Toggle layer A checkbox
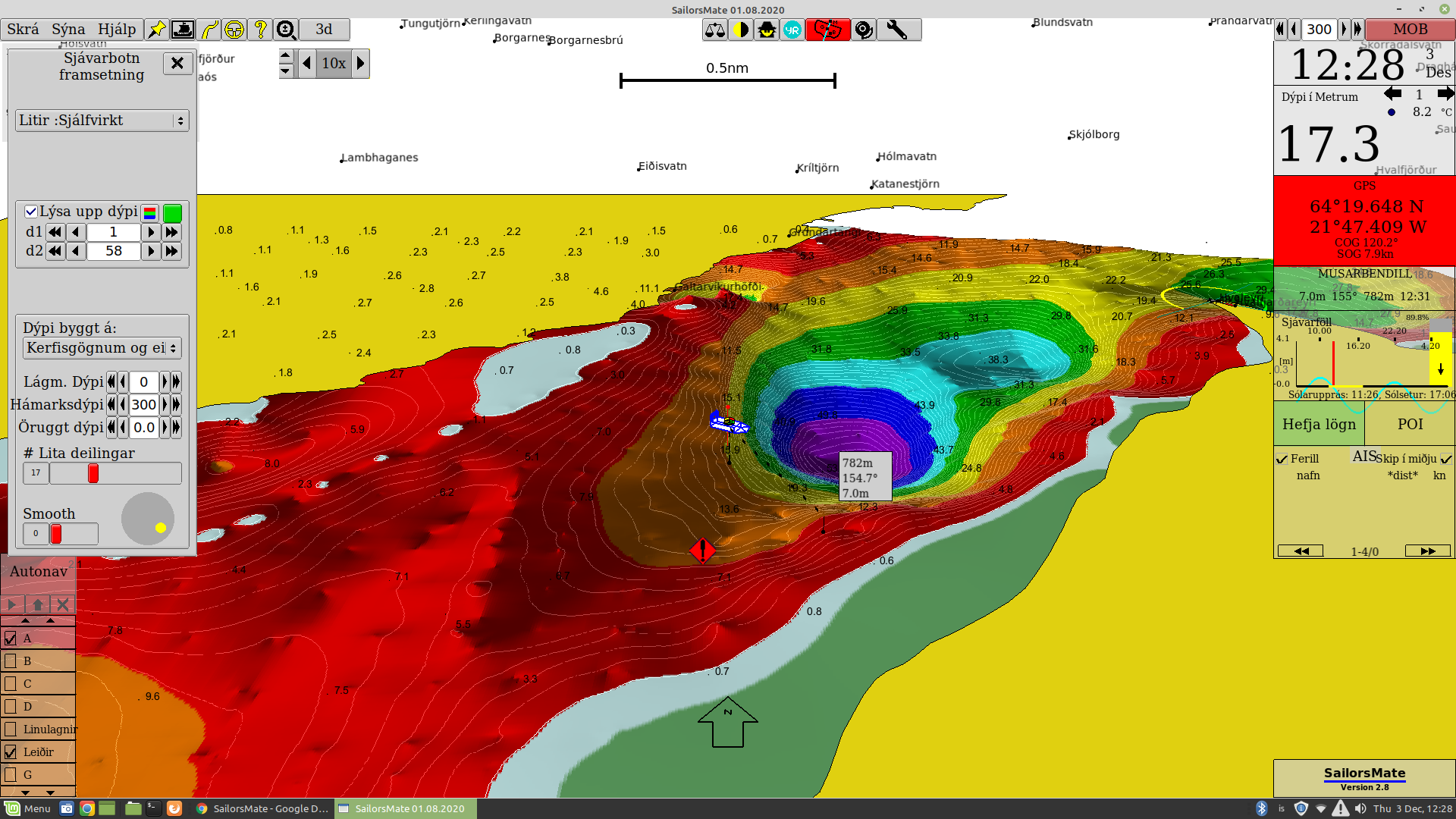The image size is (1456, 819). (11, 639)
